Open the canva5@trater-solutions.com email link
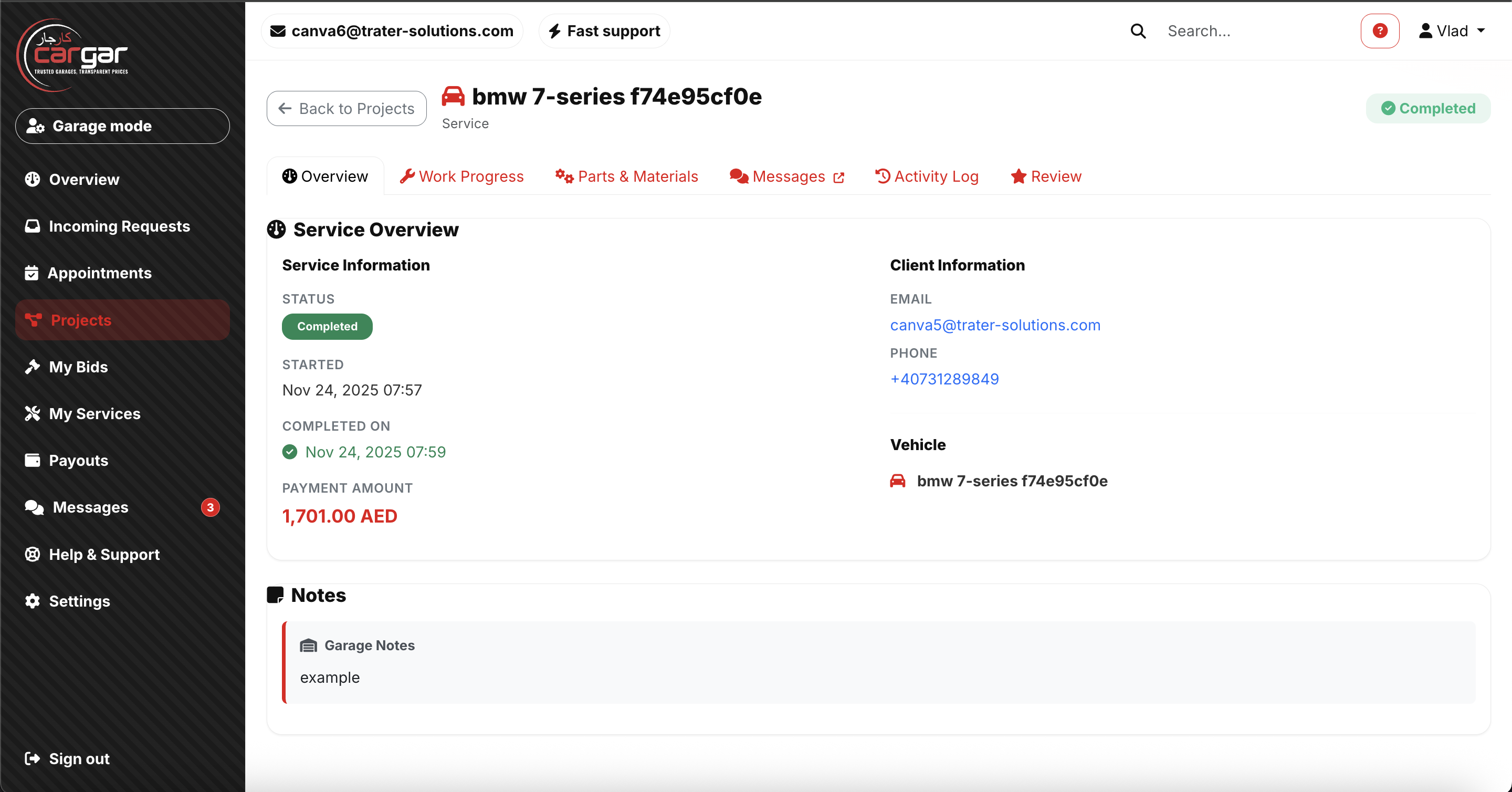The height and width of the screenshot is (792, 1512). (x=995, y=325)
